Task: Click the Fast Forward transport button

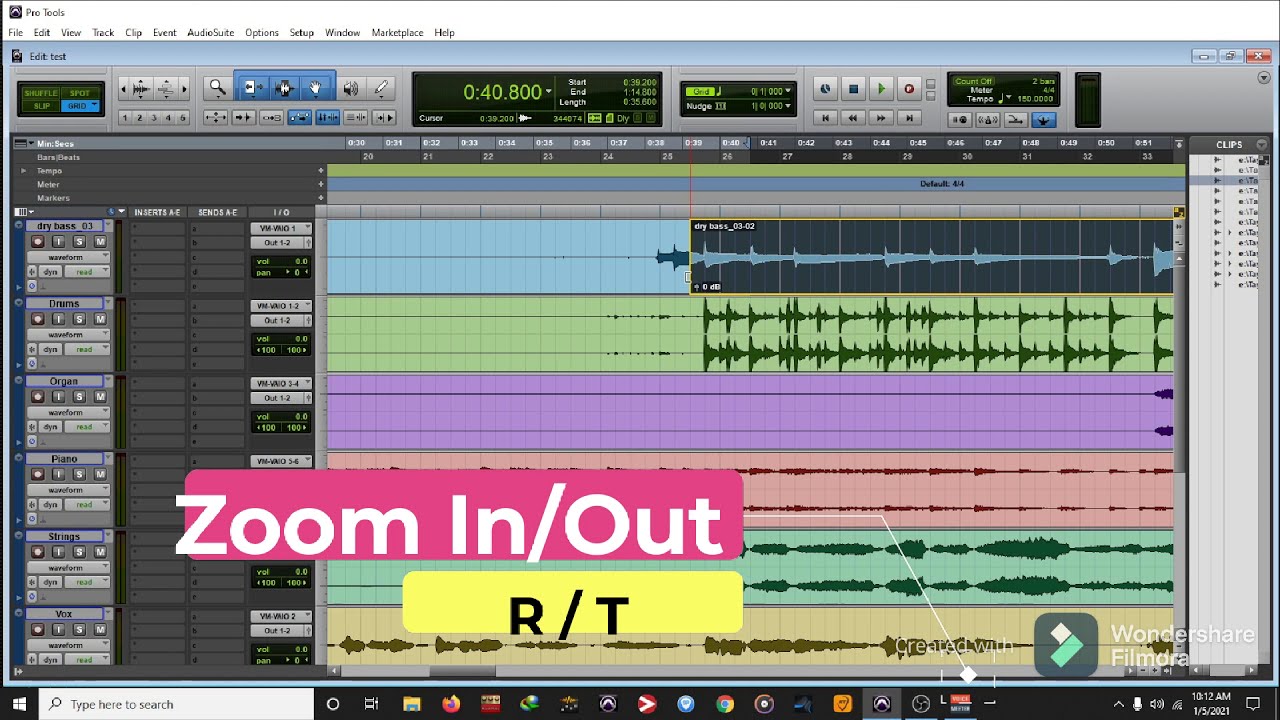Action: tap(881, 118)
